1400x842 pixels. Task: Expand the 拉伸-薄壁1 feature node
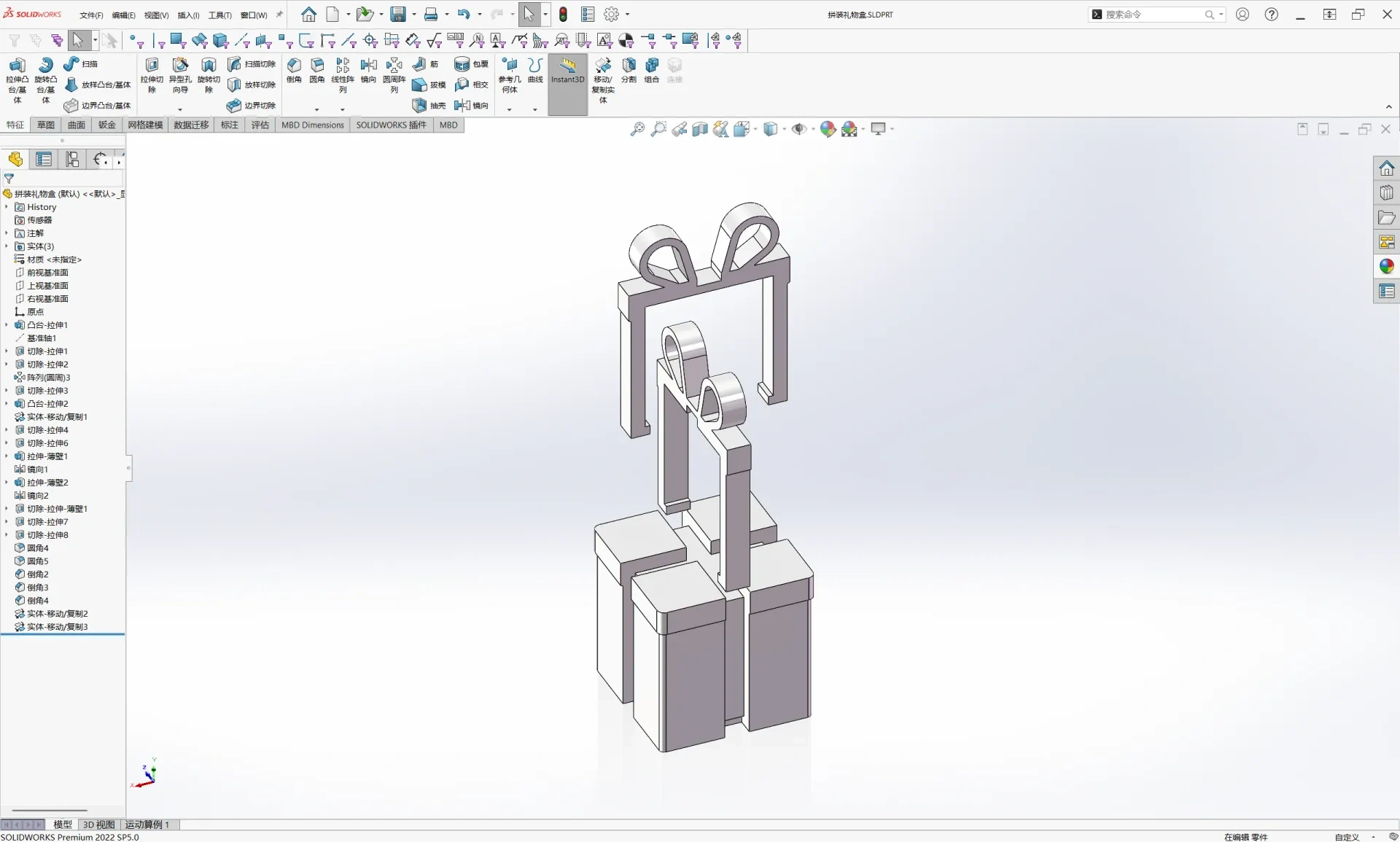tap(7, 456)
